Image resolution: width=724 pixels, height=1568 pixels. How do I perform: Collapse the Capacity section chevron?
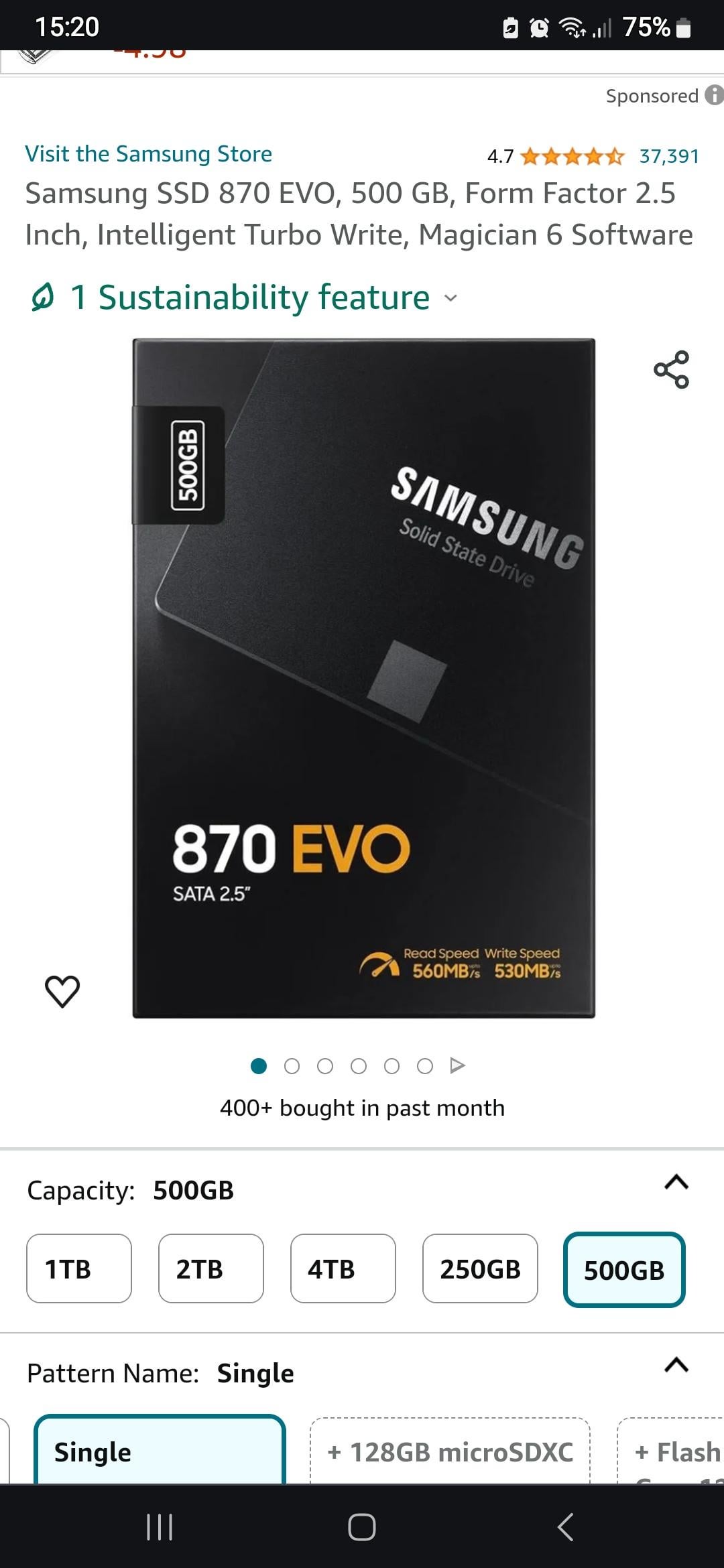[x=676, y=1182]
